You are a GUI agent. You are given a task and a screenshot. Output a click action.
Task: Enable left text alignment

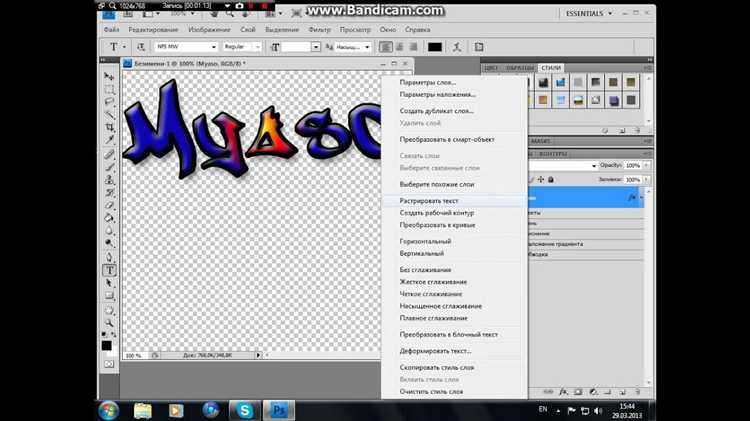point(386,47)
